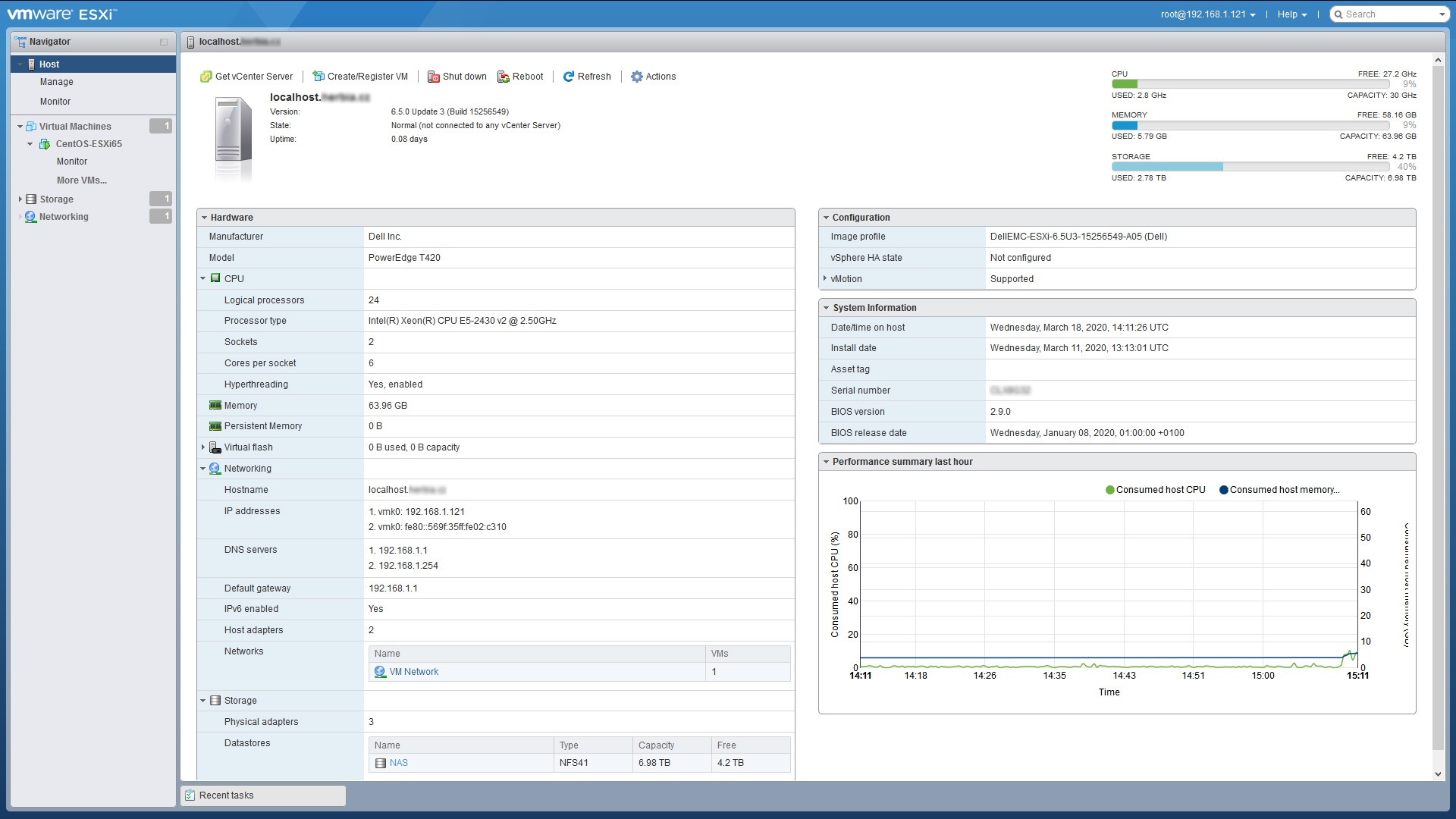Click Get vCenter Server button text
Viewport: 1456px width, 819px height.
[x=254, y=77]
